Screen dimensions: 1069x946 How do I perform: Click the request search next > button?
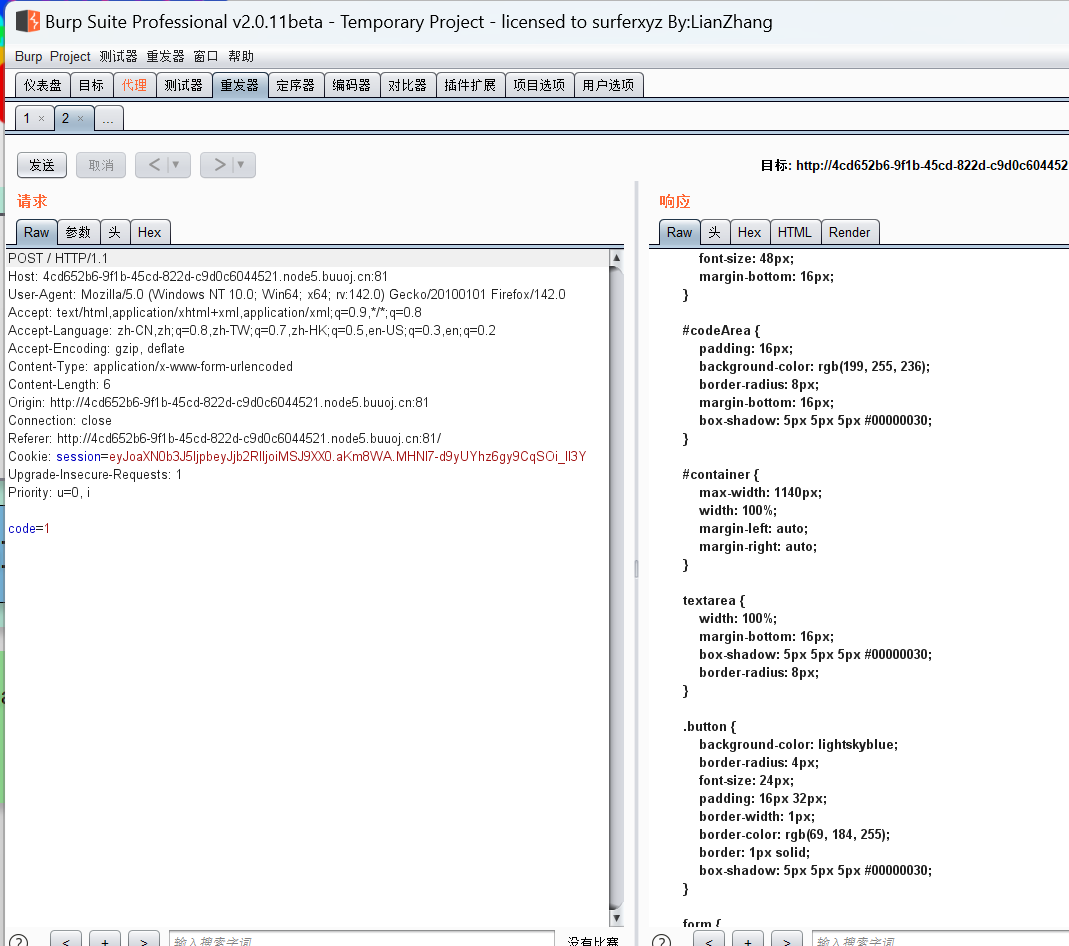144,941
